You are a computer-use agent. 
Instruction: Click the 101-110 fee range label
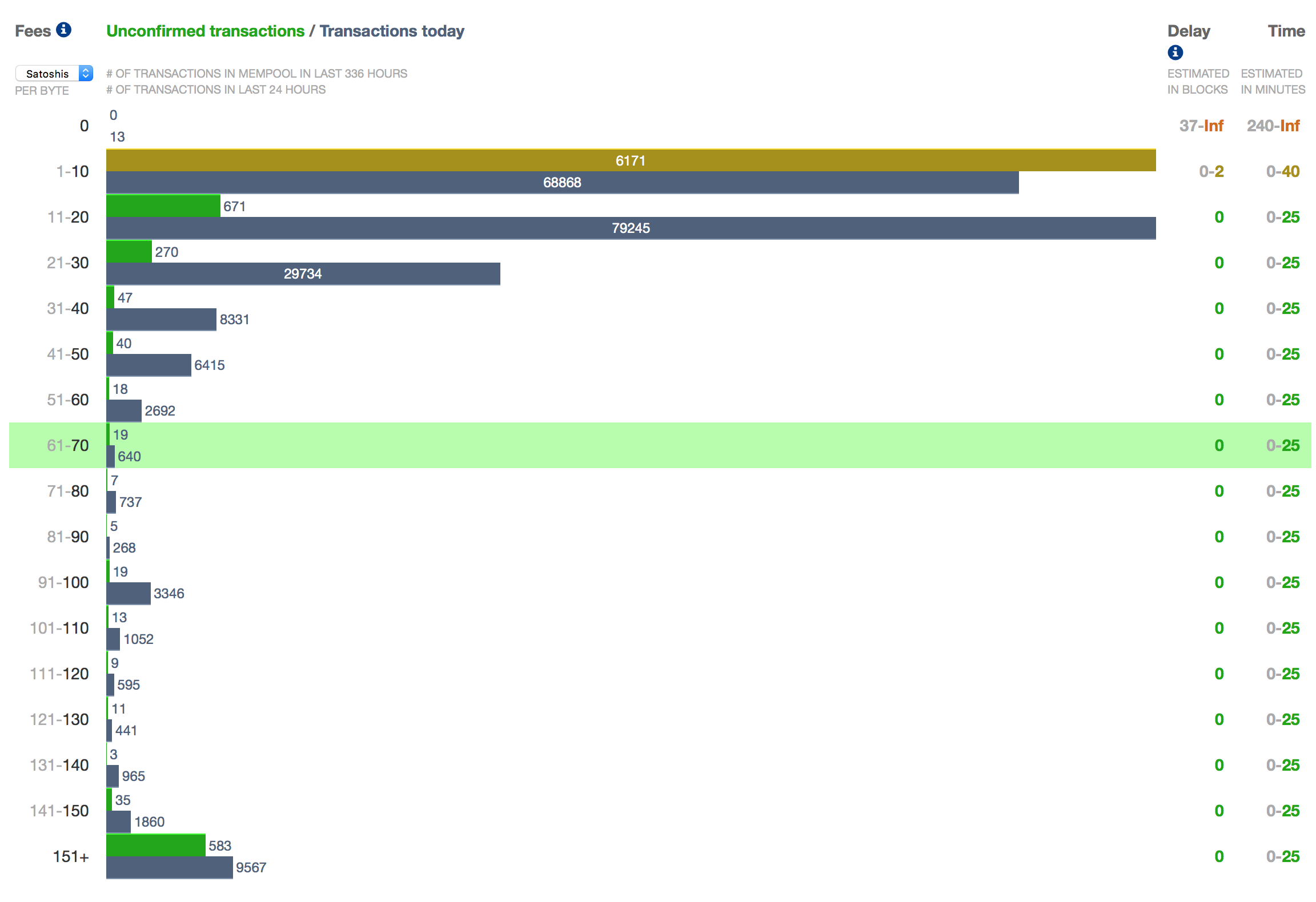59,628
